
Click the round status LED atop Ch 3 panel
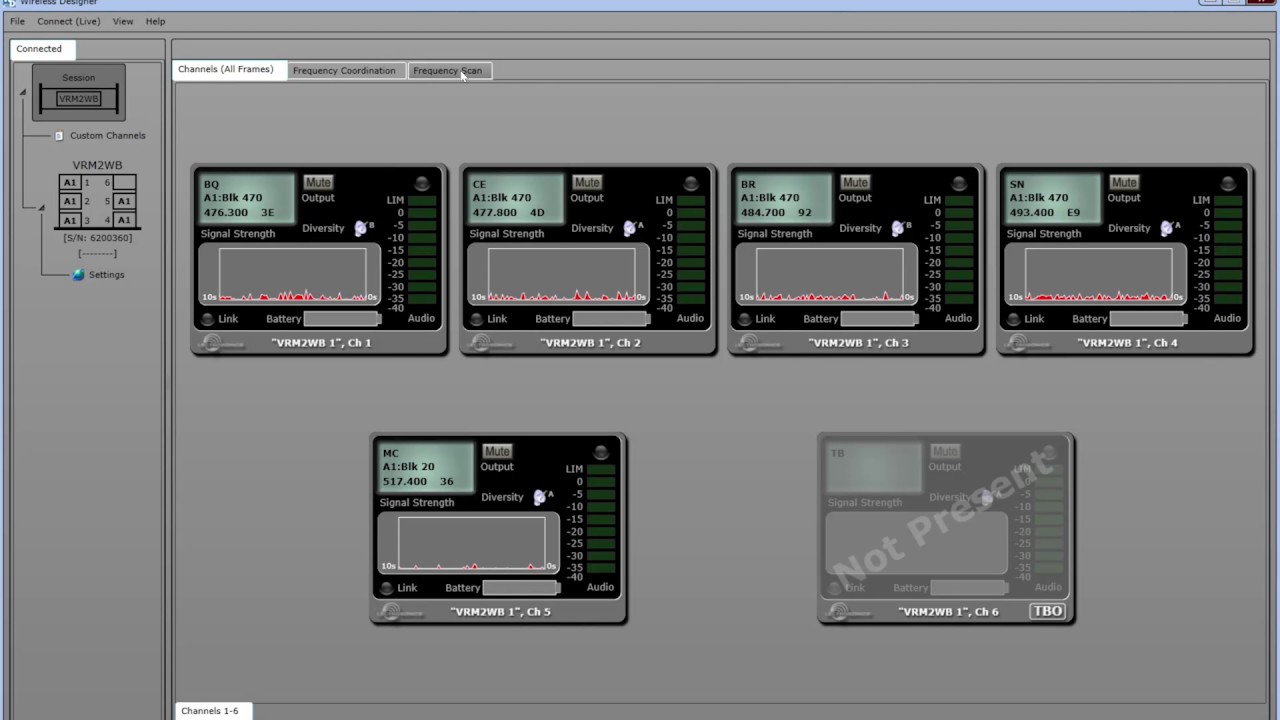tap(959, 183)
